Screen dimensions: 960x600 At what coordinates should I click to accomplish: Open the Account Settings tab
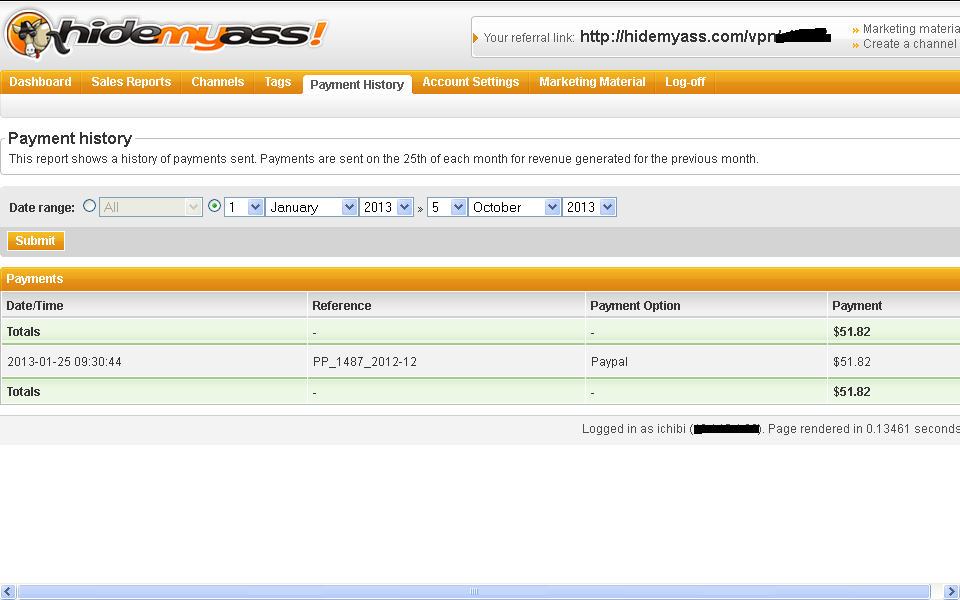pyautogui.click(x=470, y=82)
